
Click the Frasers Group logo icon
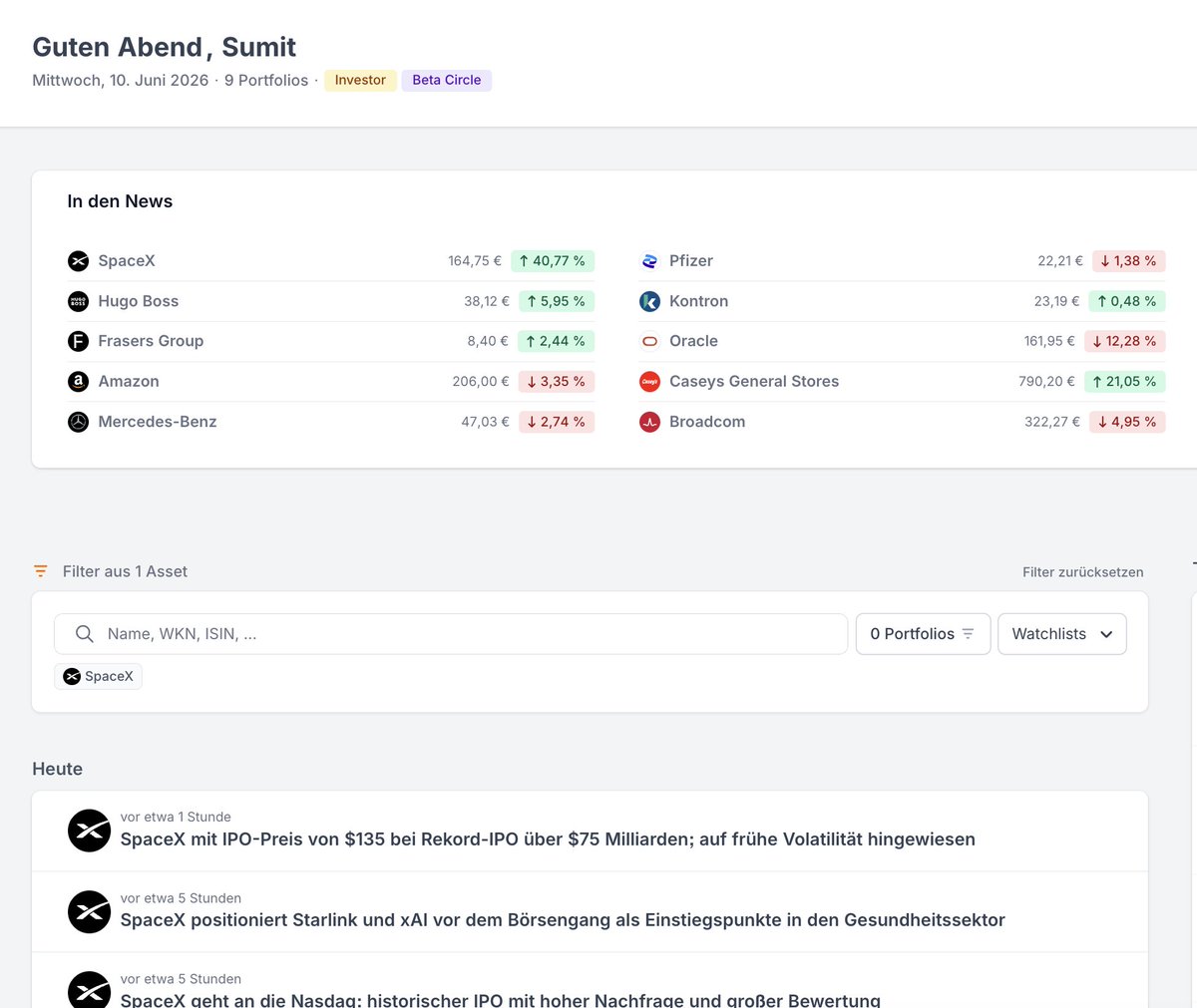(x=78, y=341)
